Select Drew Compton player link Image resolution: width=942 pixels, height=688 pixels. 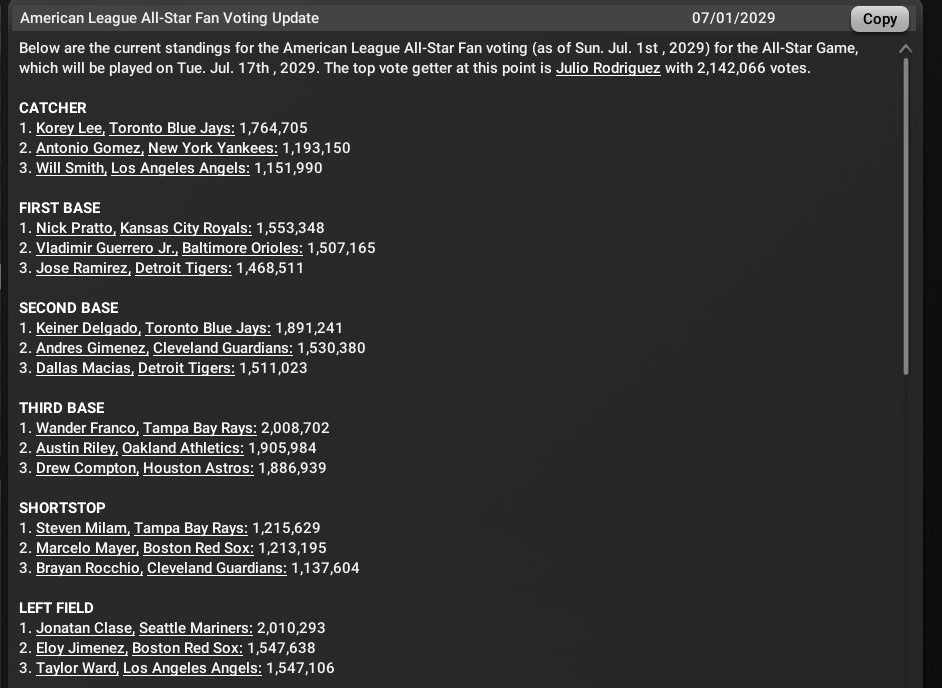(x=87, y=468)
